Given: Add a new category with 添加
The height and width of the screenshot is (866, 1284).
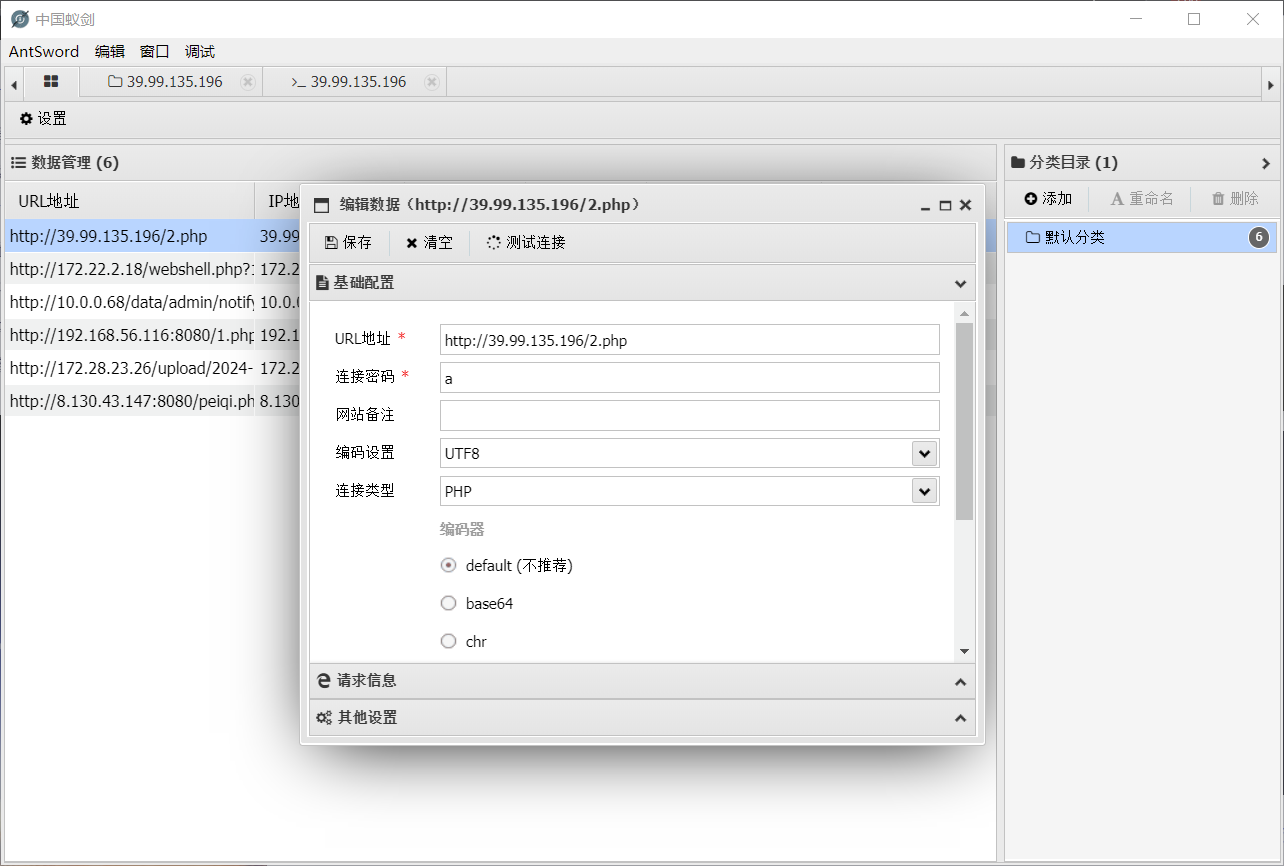Looking at the screenshot, I should [x=1047, y=199].
